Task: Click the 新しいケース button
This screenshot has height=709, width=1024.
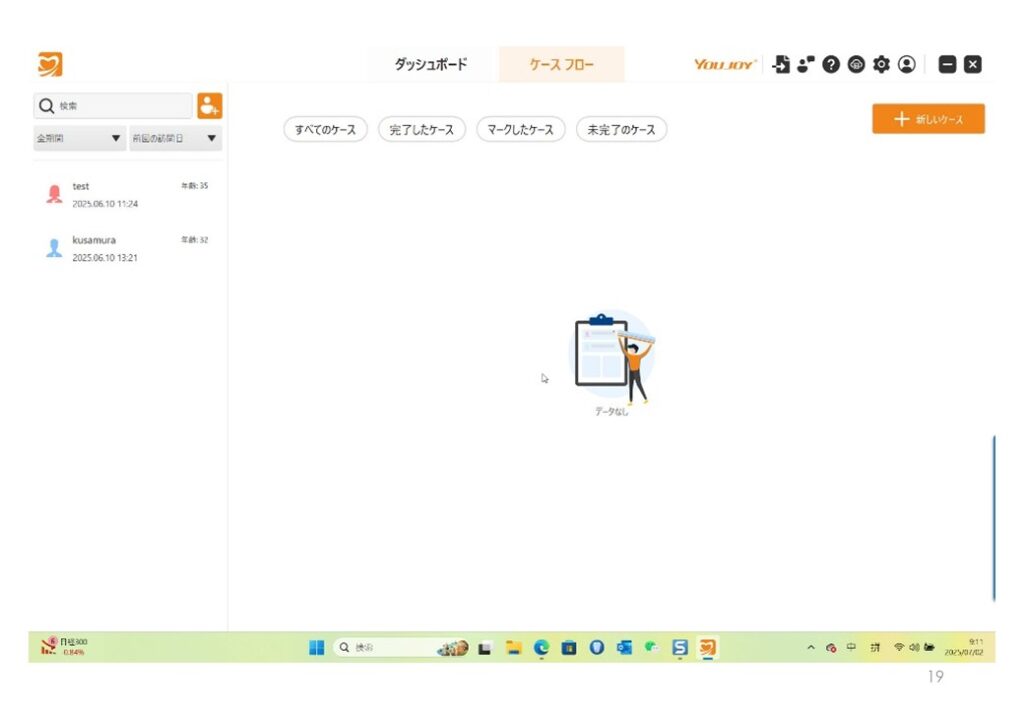Action: click(x=928, y=119)
